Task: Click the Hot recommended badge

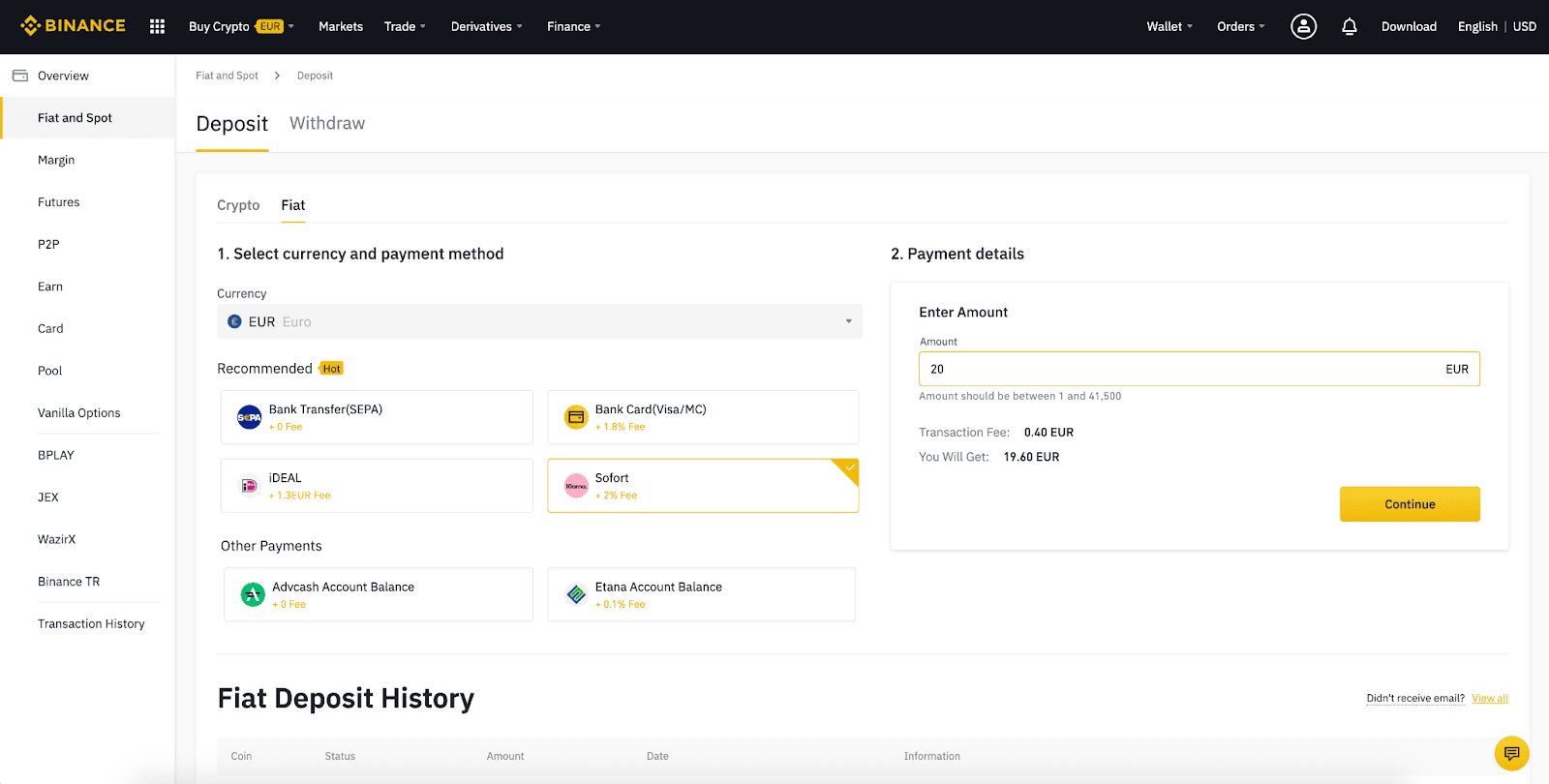Action: coord(331,369)
